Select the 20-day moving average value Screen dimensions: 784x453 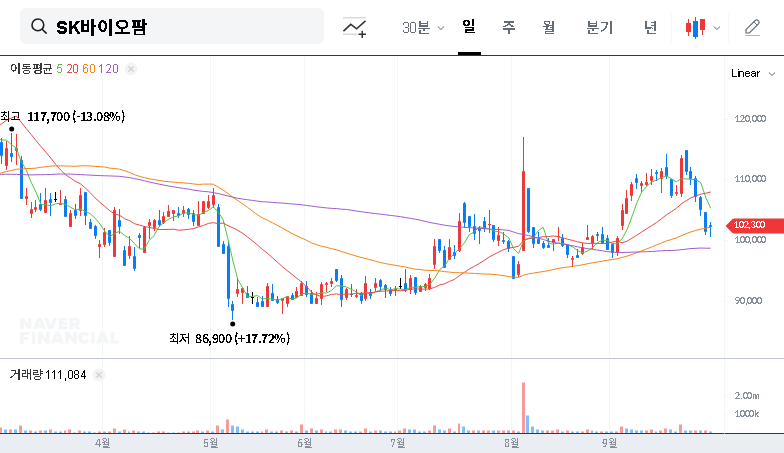click(x=72, y=68)
